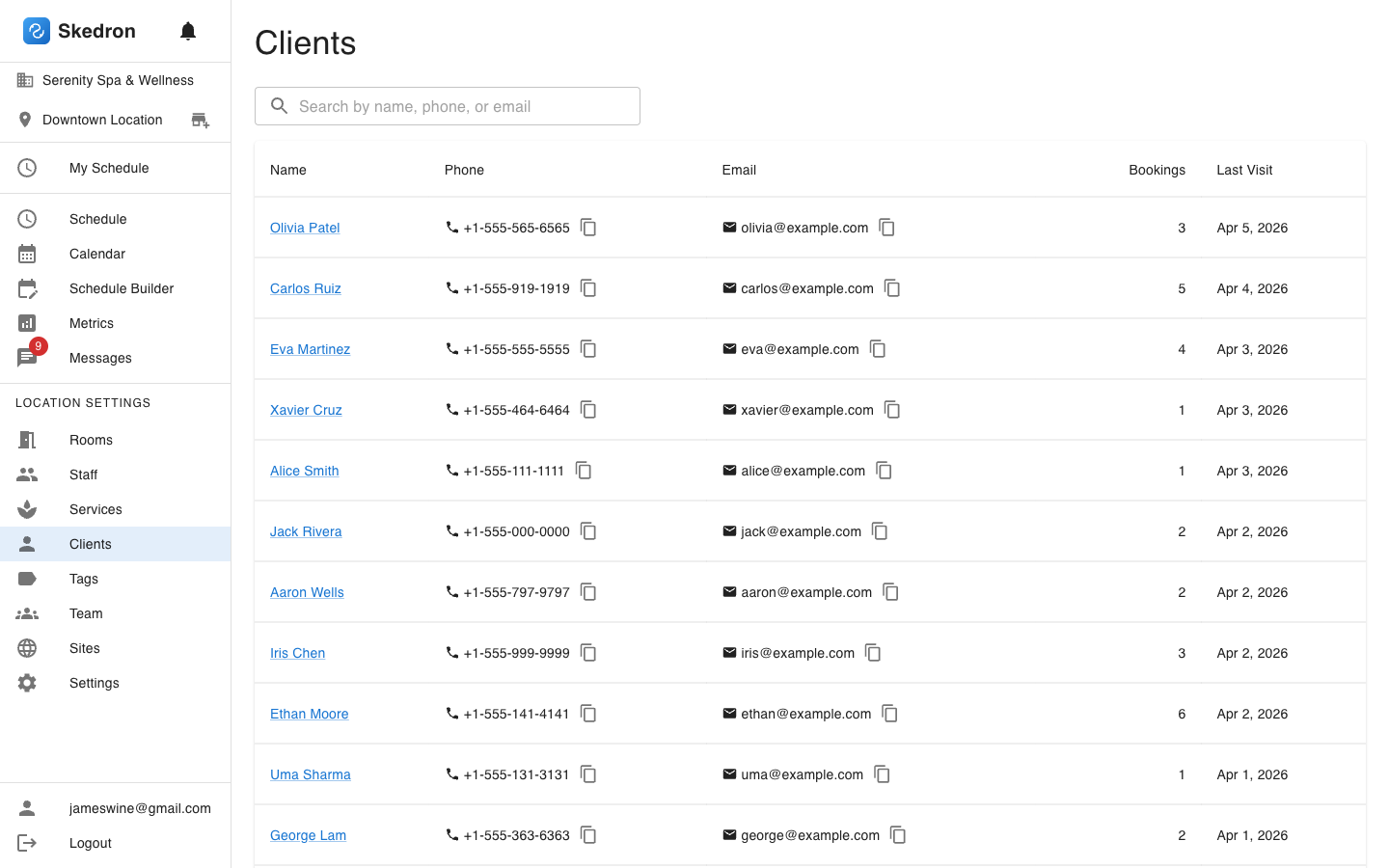Screen dimensions: 1389x868
Task: Copy George Lam's phone number
Action: [588, 835]
